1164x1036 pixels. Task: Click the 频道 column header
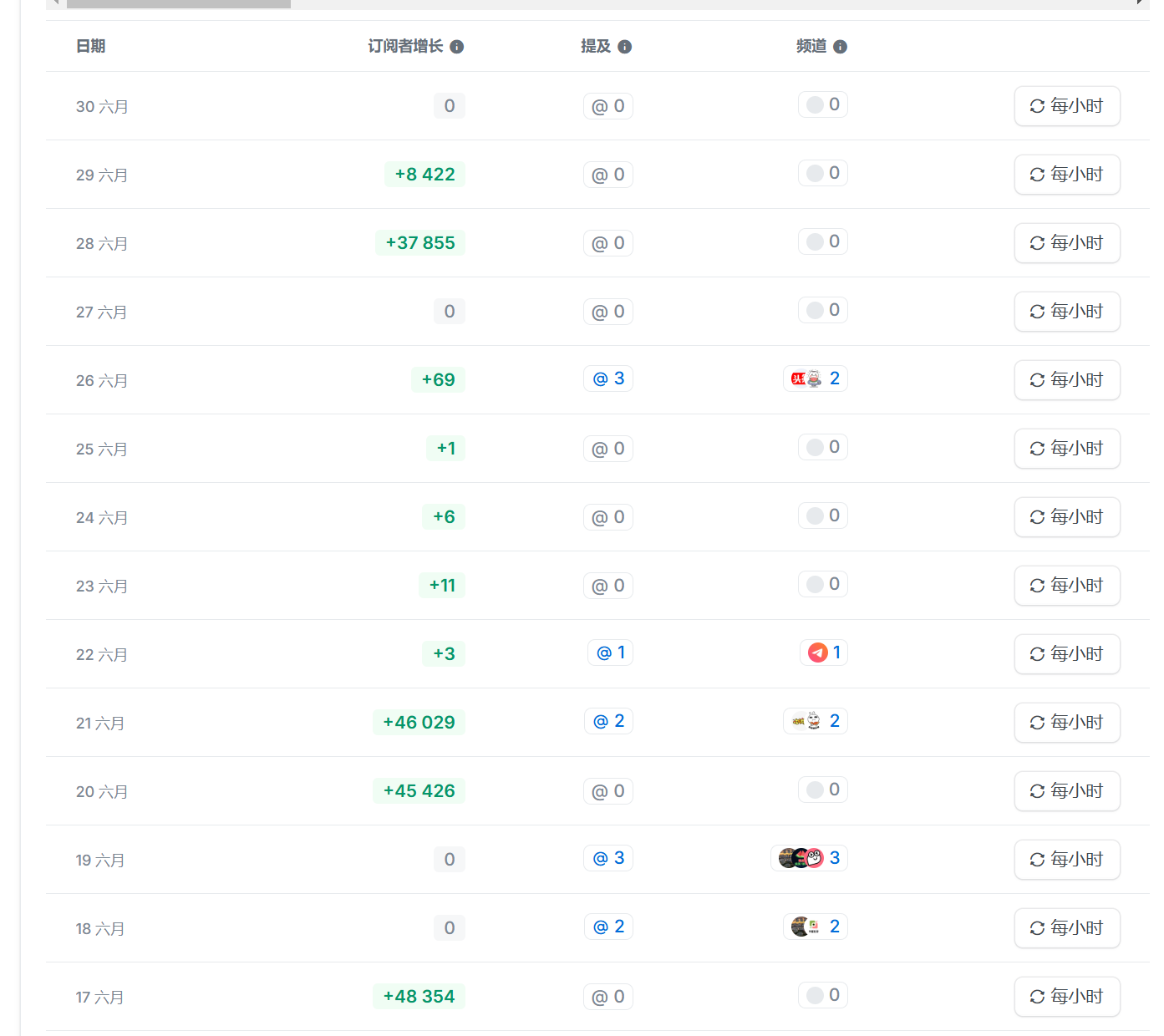[811, 47]
